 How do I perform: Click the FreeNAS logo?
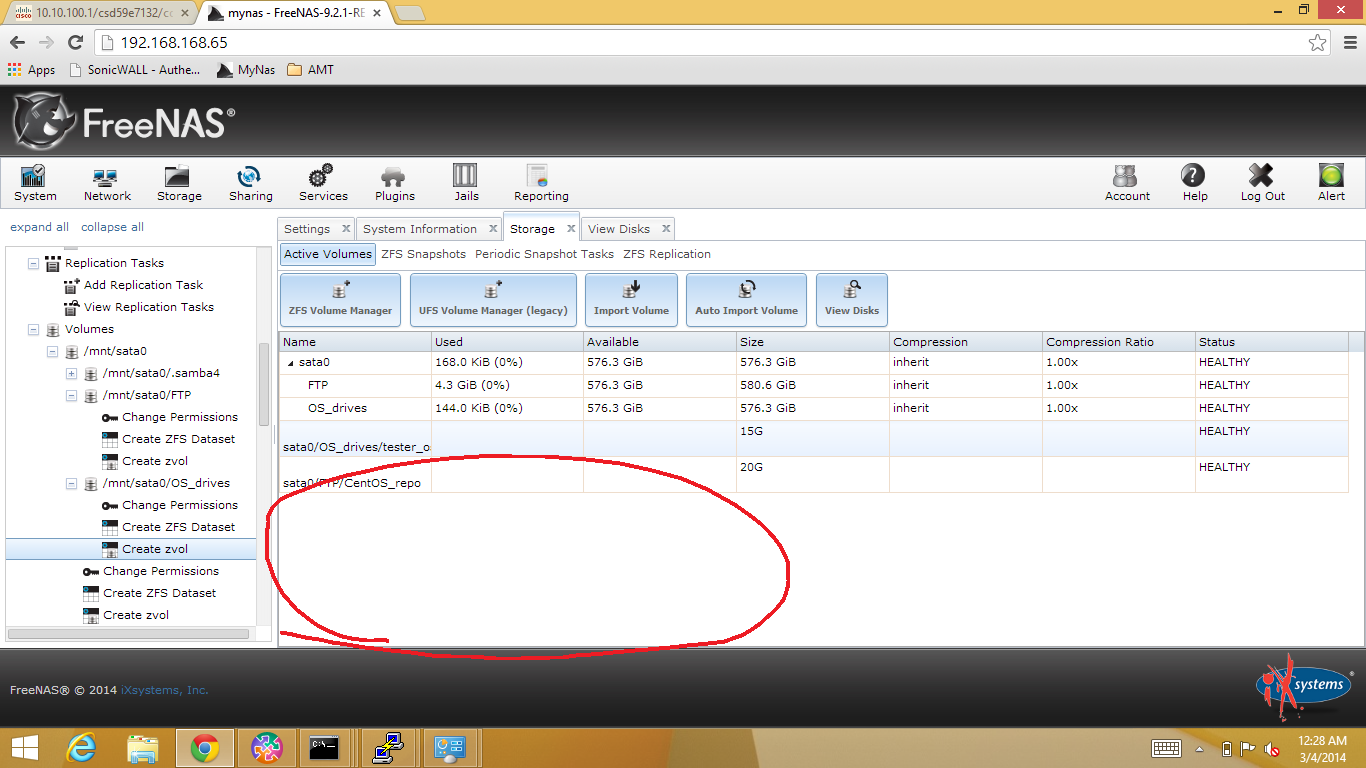pos(124,121)
